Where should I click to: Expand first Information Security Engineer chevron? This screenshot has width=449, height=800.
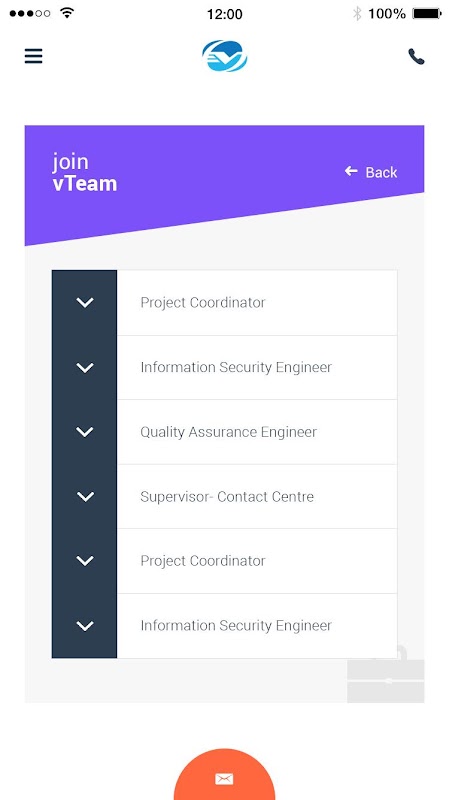85,367
